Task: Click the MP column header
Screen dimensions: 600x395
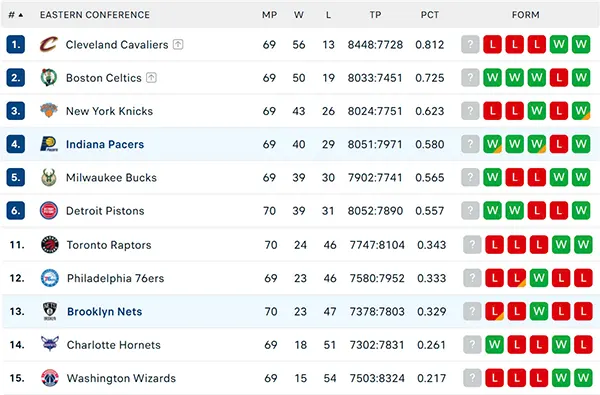Action: pyautogui.click(x=269, y=15)
